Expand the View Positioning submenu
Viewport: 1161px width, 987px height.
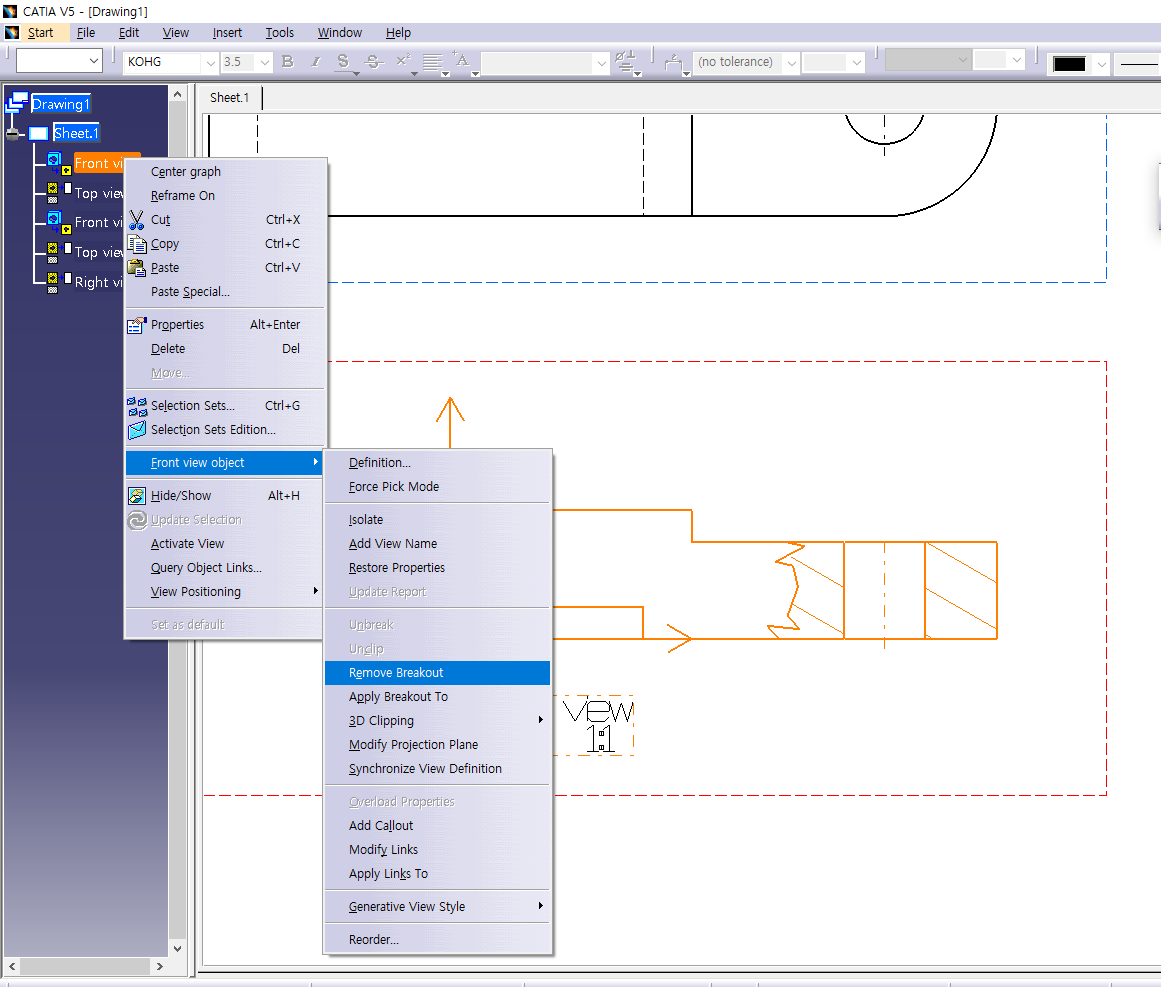[x=225, y=592]
